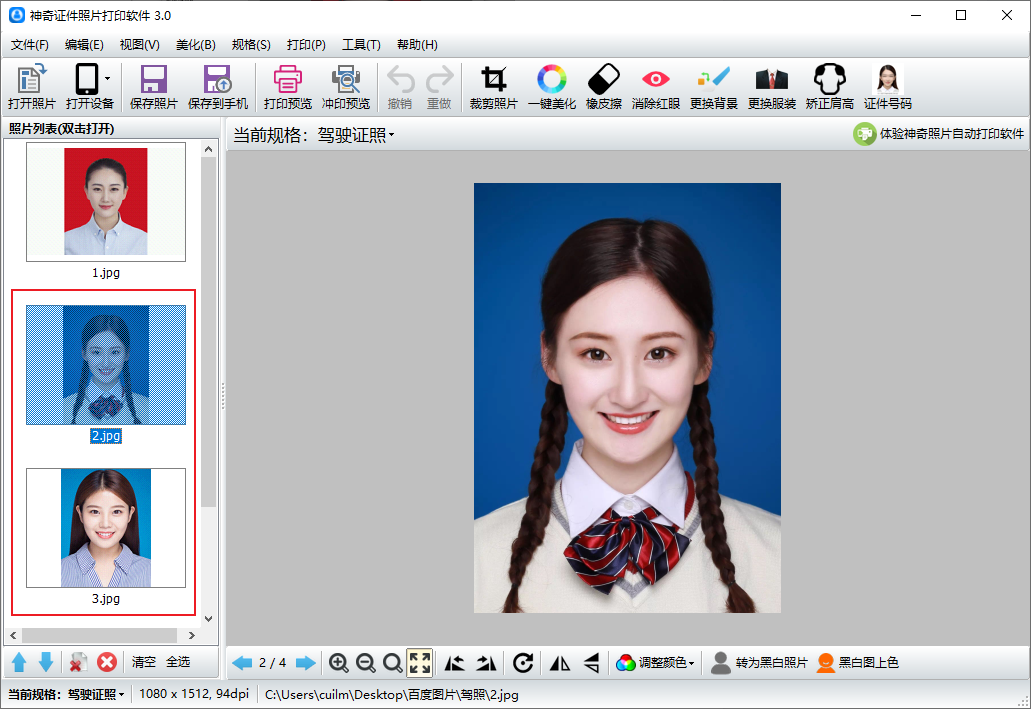Expand the 打开设备 dropdown arrow
Viewport: 1031px width, 709px height.
click(107, 79)
